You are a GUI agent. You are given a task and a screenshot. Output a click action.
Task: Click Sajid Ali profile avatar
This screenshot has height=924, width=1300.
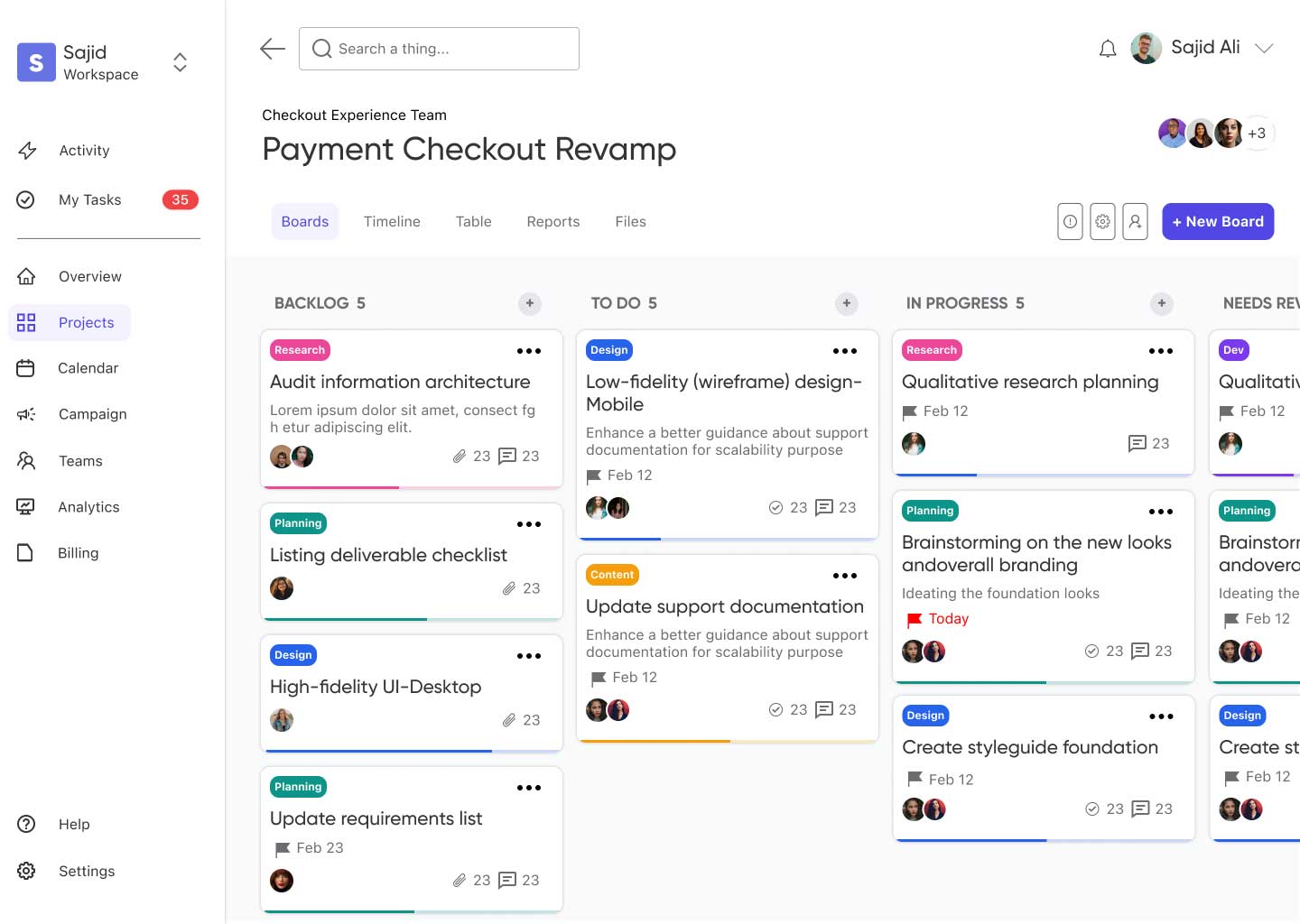click(x=1147, y=49)
